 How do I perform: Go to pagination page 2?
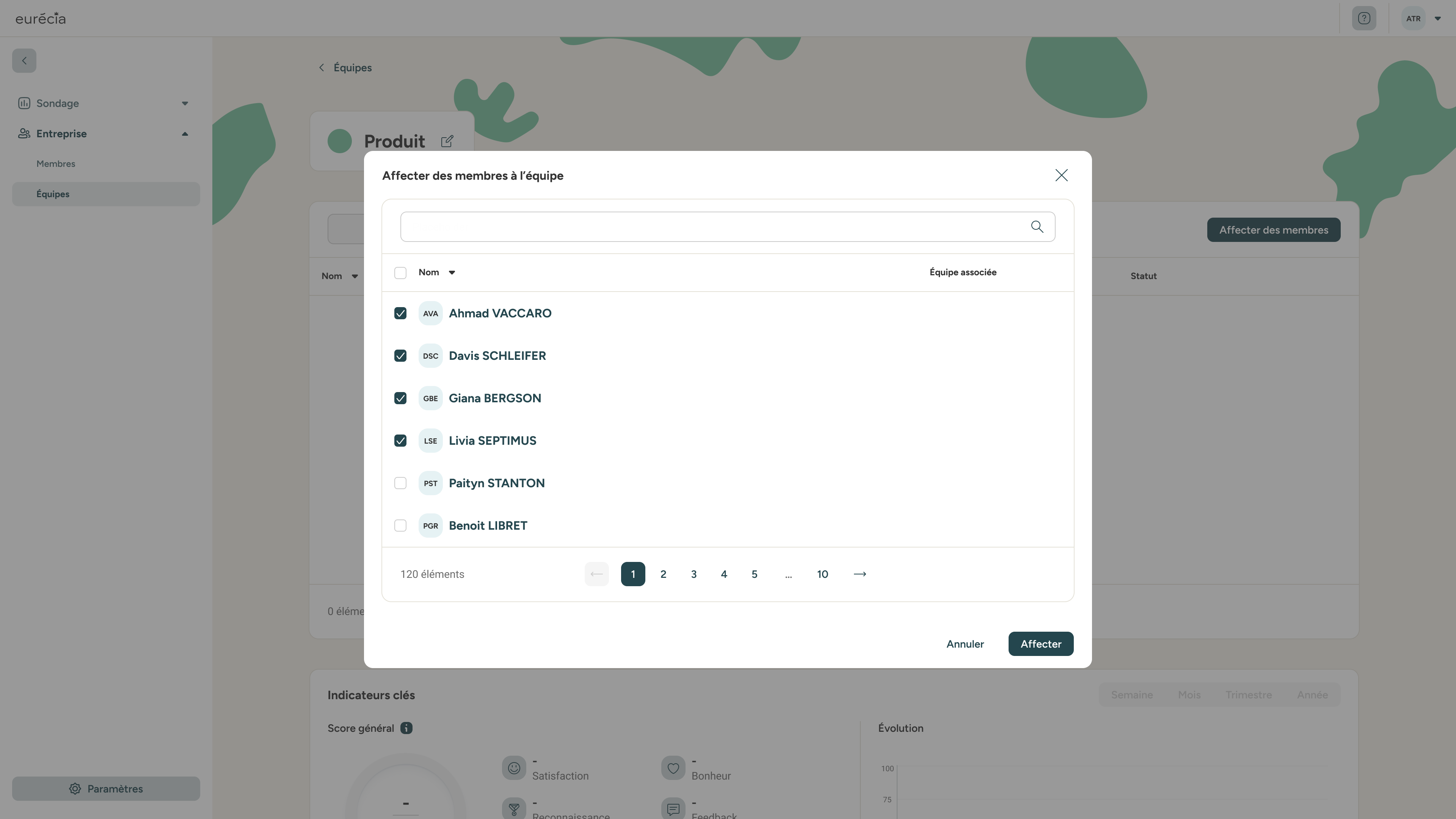pos(663,574)
